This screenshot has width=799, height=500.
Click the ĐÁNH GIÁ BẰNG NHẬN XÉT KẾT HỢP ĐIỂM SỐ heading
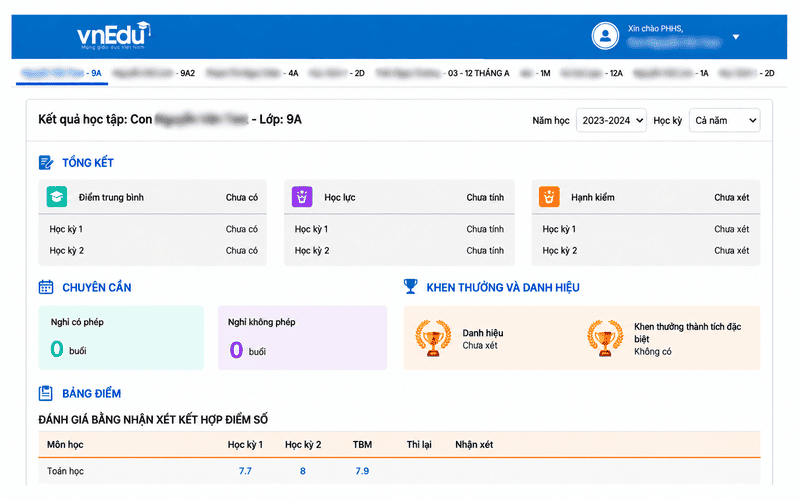(153, 419)
